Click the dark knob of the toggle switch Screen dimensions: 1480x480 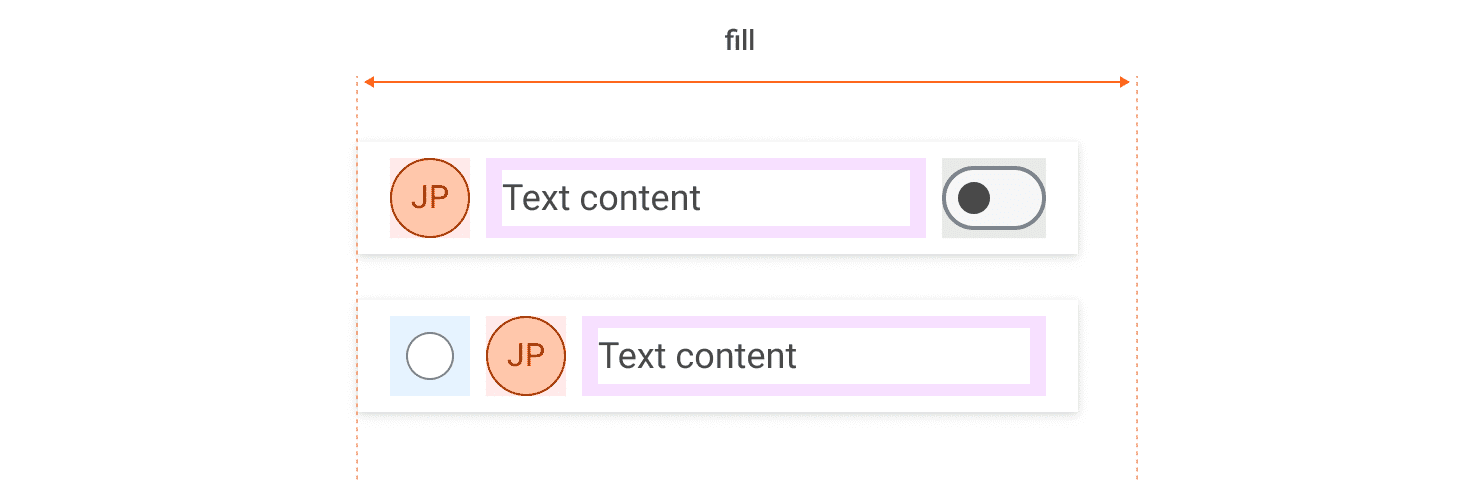pyautogui.click(x=974, y=198)
